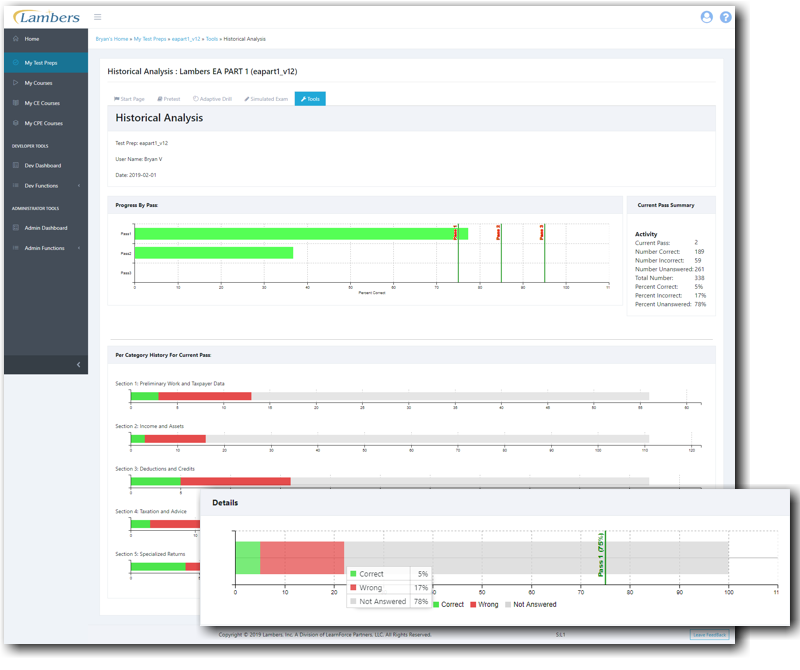Select My Test Preps in sidebar

(41, 63)
